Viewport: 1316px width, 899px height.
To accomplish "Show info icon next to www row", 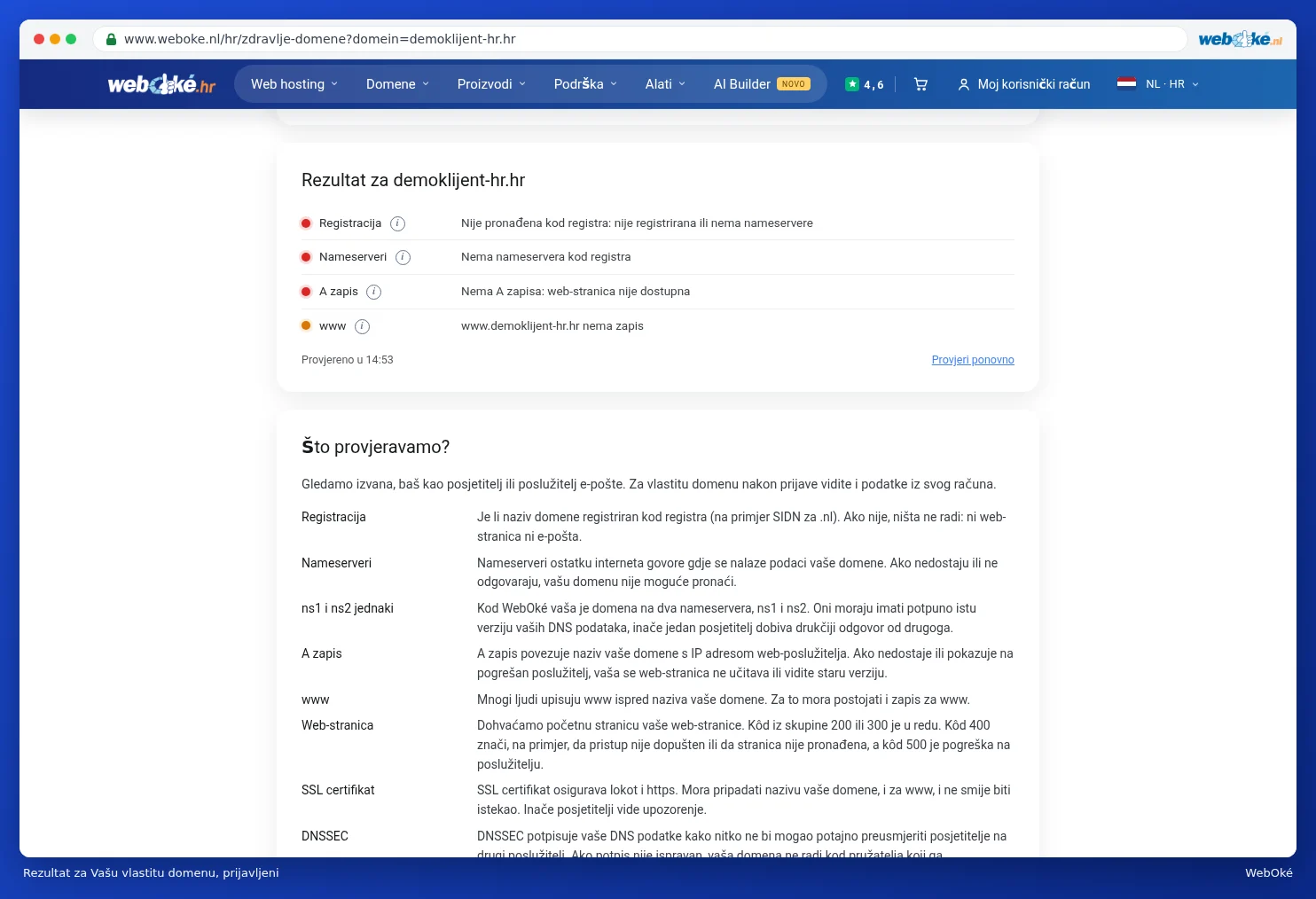I will (x=362, y=326).
